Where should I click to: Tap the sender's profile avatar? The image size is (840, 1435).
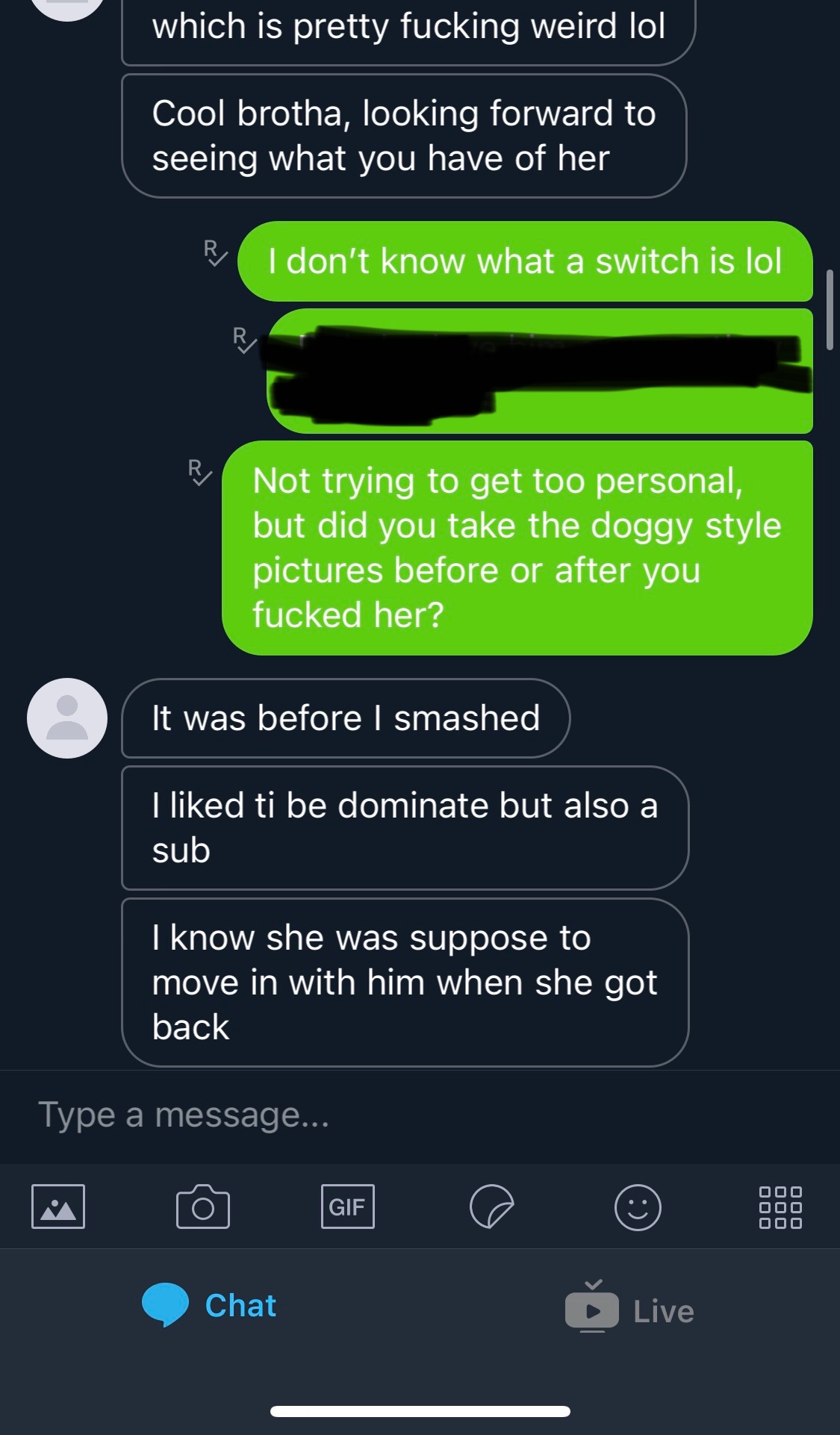pos(67,718)
